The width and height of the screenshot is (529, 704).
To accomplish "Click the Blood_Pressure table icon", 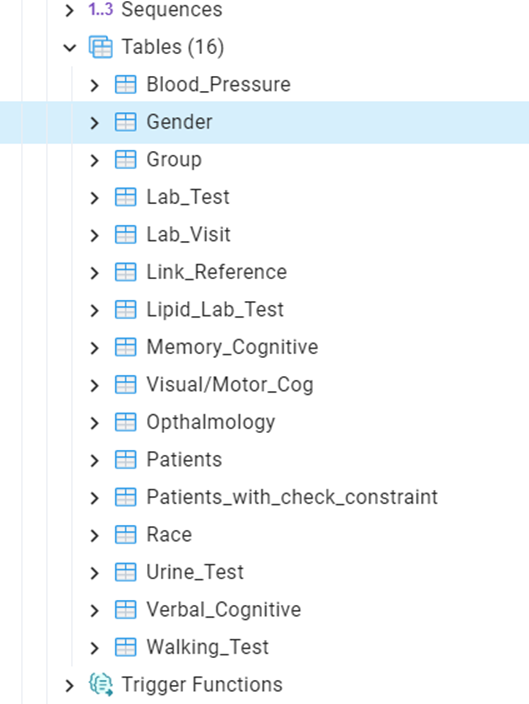I will [x=125, y=84].
